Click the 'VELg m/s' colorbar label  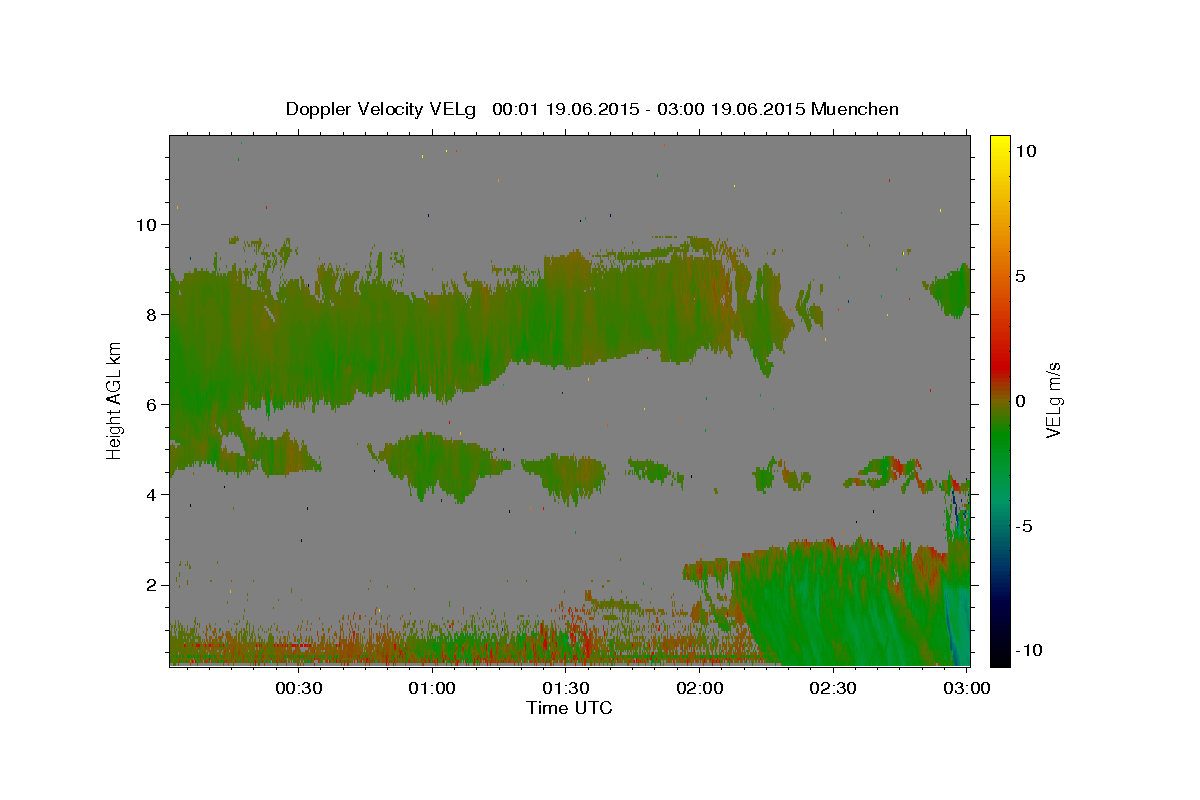[x=1053, y=399]
